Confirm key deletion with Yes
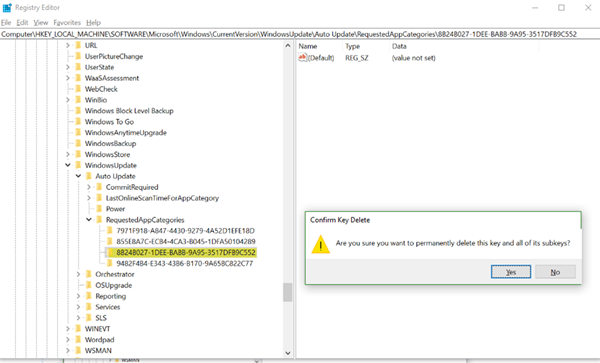Screen dimensions: 600x363 (x=511, y=272)
